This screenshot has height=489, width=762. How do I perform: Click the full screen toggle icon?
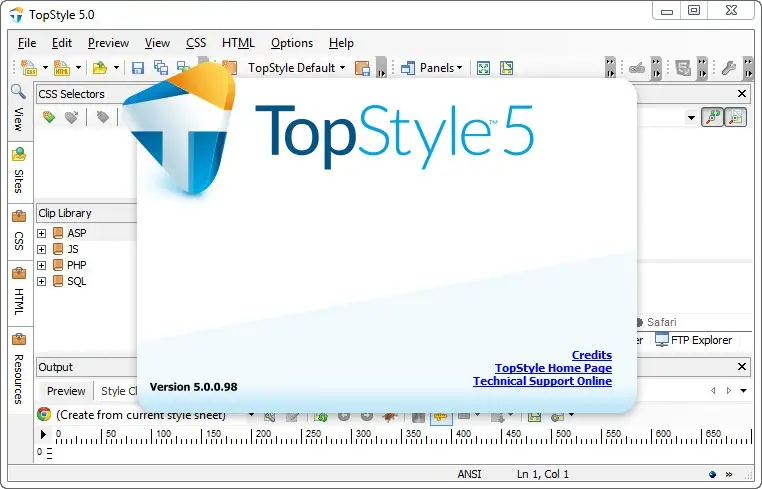coord(483,68)
